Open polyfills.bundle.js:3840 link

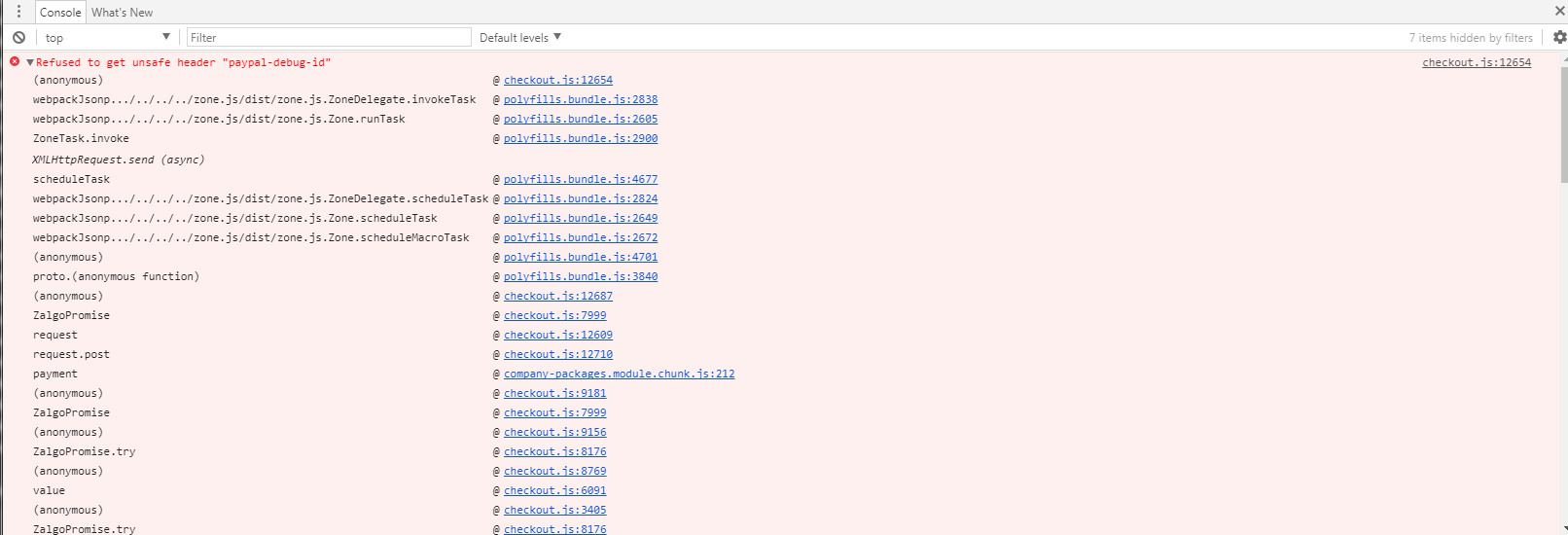(x=581, y=276)
